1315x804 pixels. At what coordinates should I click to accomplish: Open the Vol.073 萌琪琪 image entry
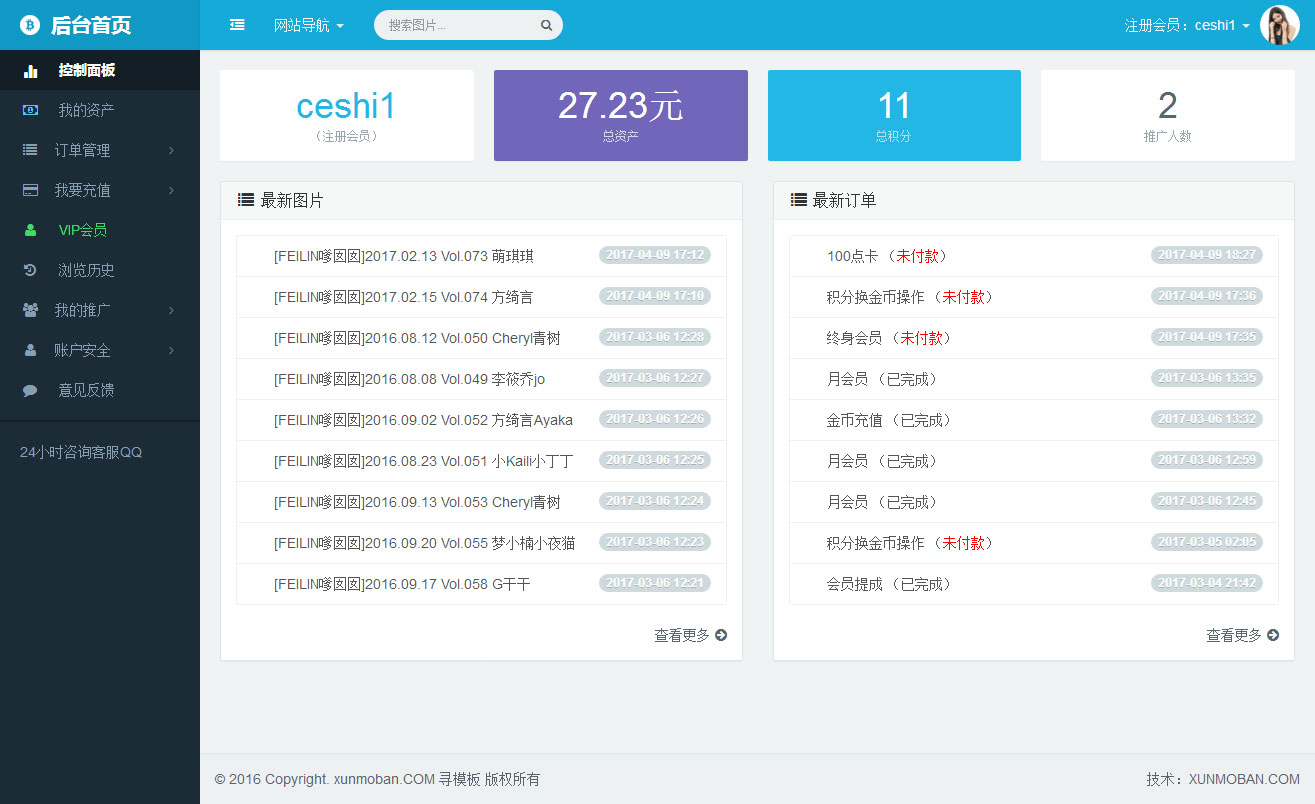[x=403, y=256]
